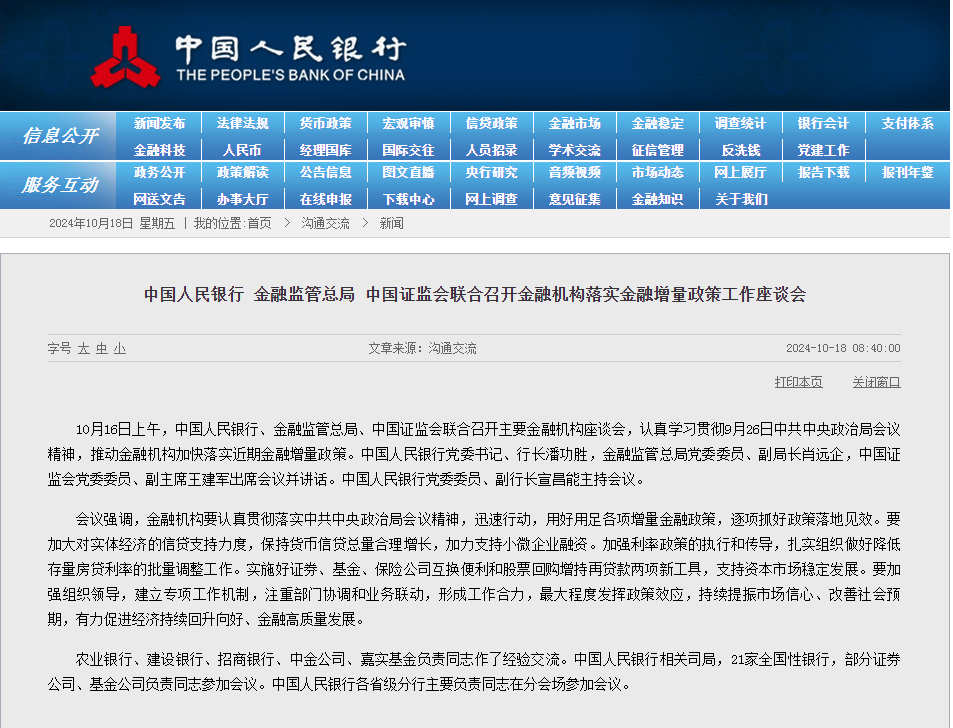Image resolution: width=953 pixels, height=728 pixels.
Task: Go to 货币政策 section
Action: pos(326,123)
